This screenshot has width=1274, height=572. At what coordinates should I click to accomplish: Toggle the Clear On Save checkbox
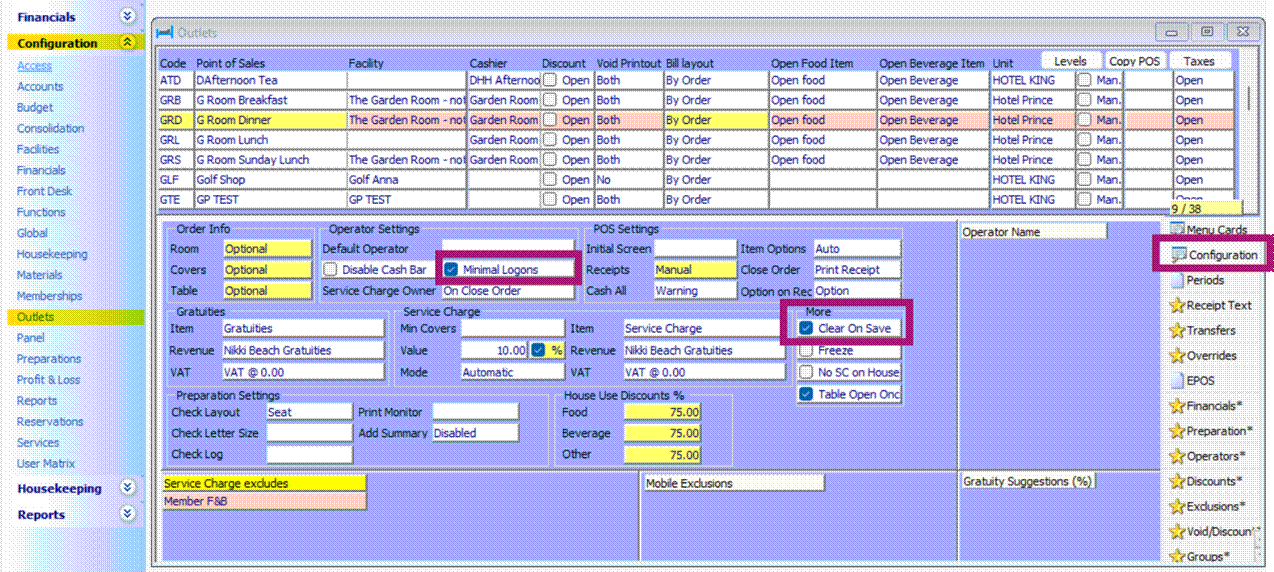click(806, 328)
